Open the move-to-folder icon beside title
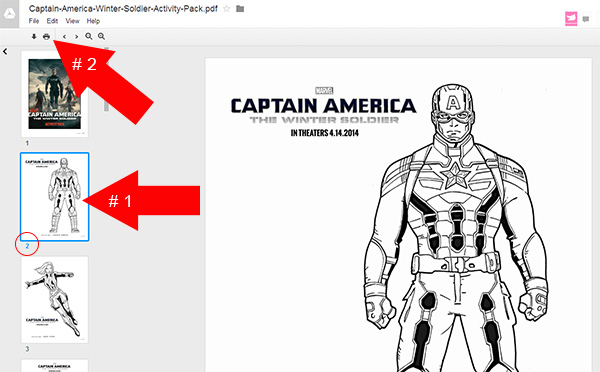 (x=240, y=8)
